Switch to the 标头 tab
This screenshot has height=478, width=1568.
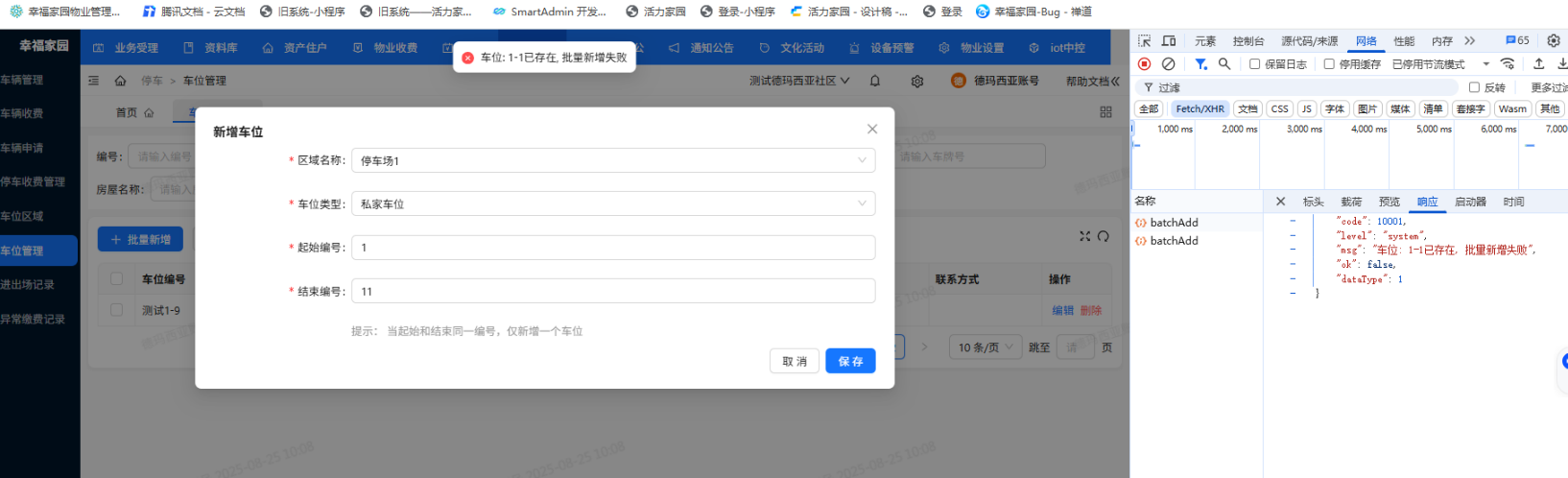(1313, 202)
